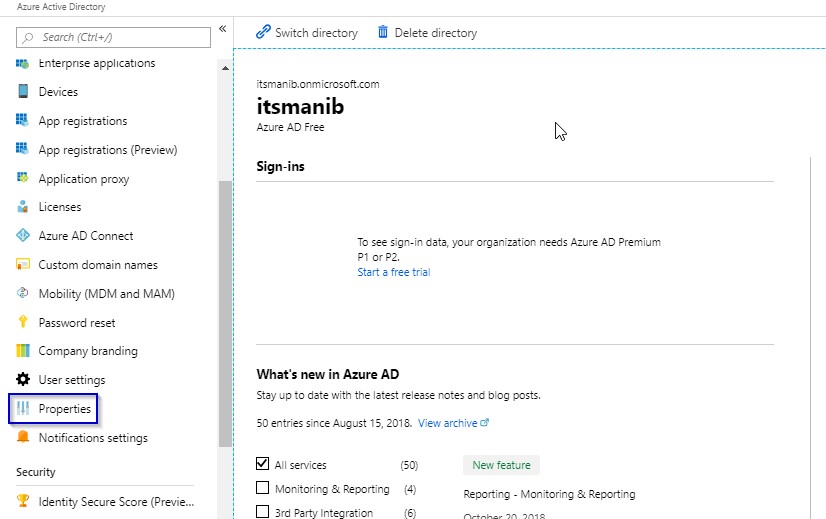
Task: Click the external-link icon beside View archive
Action: tap(485, 422)
